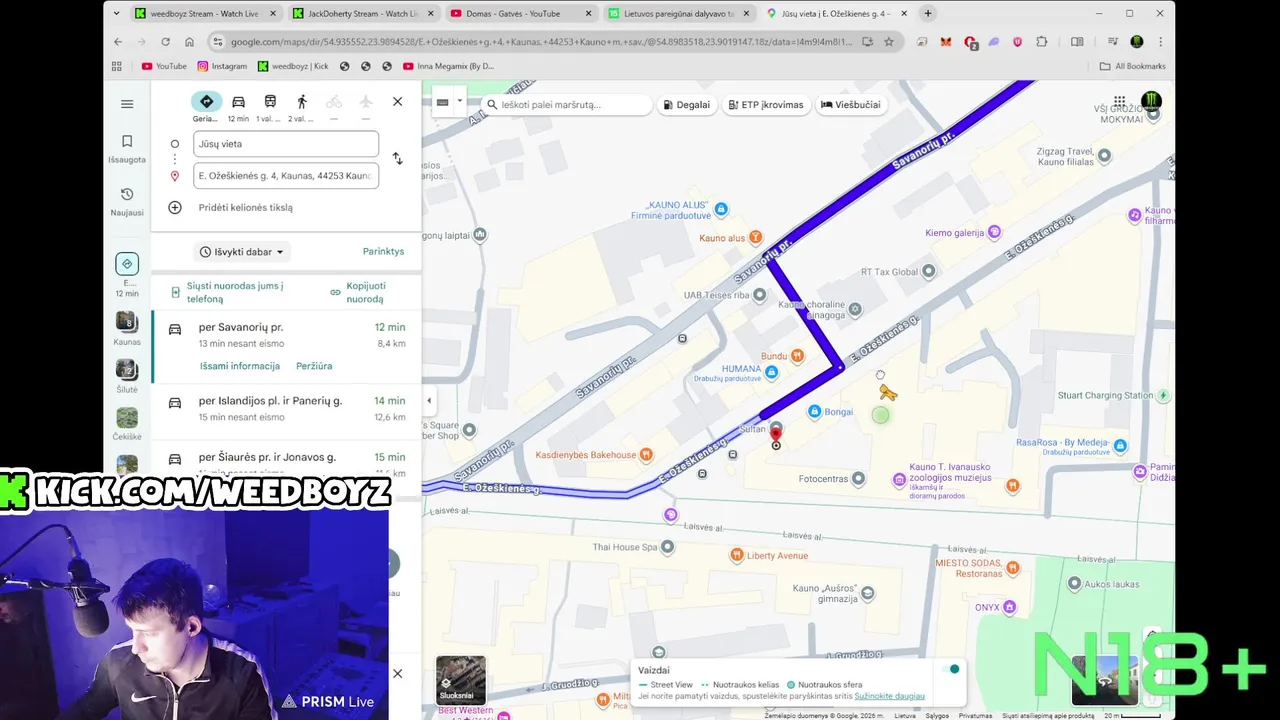
Task: Open Parinktys route options
Action: click(383, 252)
